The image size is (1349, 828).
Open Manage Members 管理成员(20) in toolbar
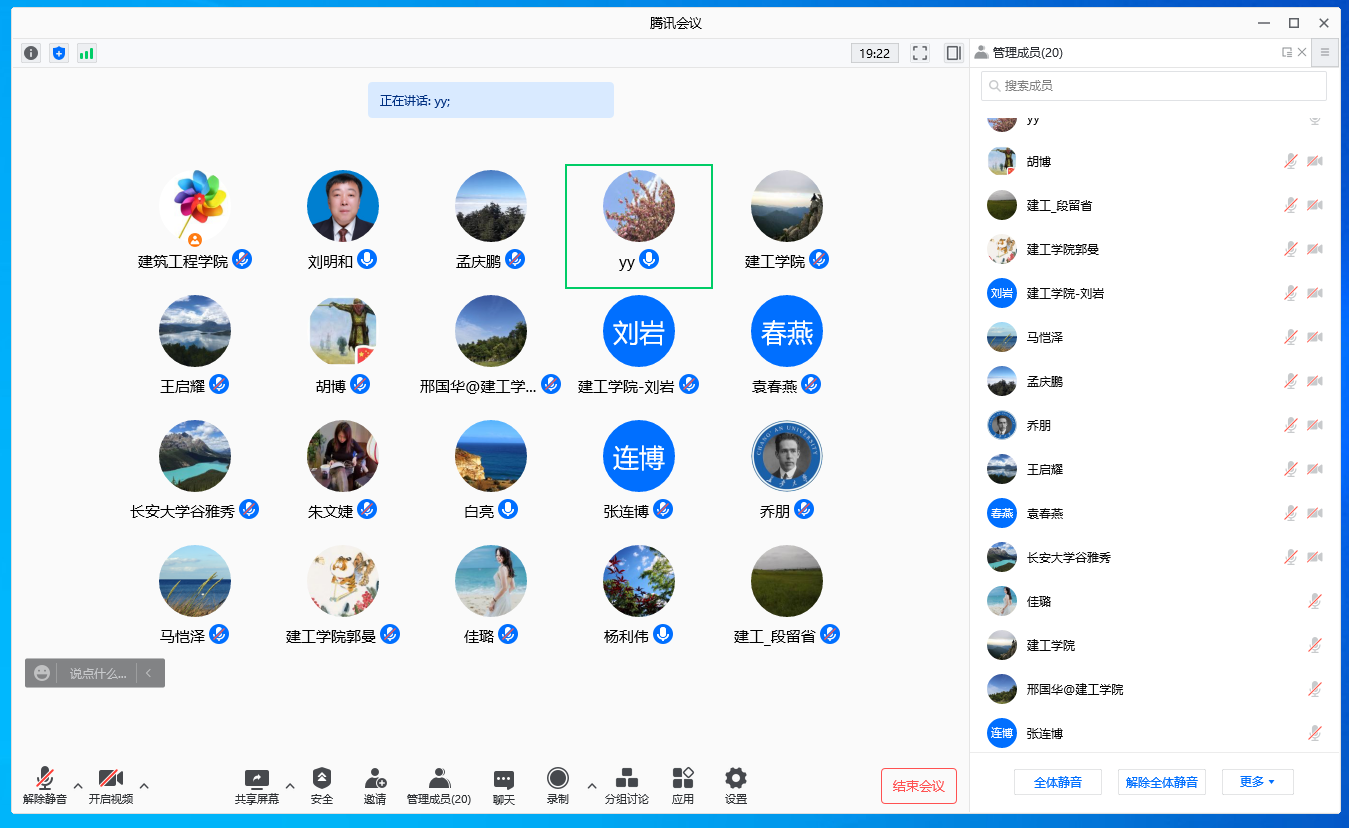(438, 786)
